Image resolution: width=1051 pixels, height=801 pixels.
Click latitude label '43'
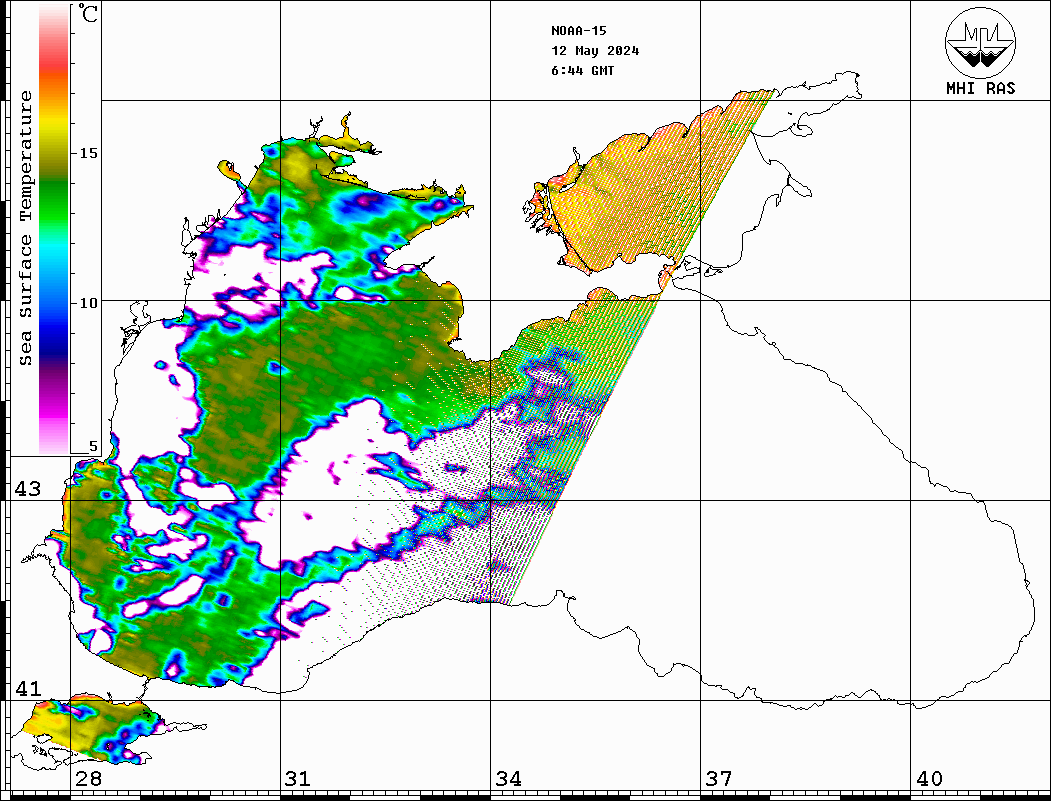click(27, 489)
